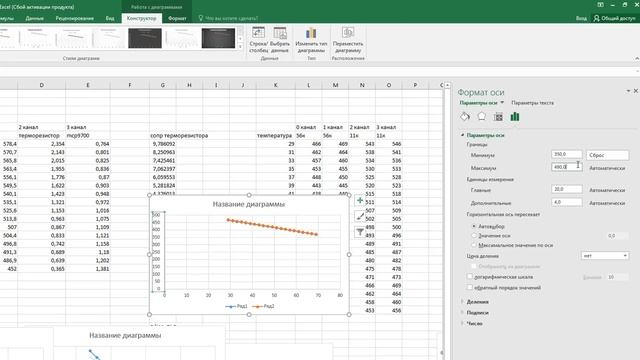The width and height of the screenshot is (640, 360).
Task: Click Автоматически next to Максимум
Action: pos(607,168)
